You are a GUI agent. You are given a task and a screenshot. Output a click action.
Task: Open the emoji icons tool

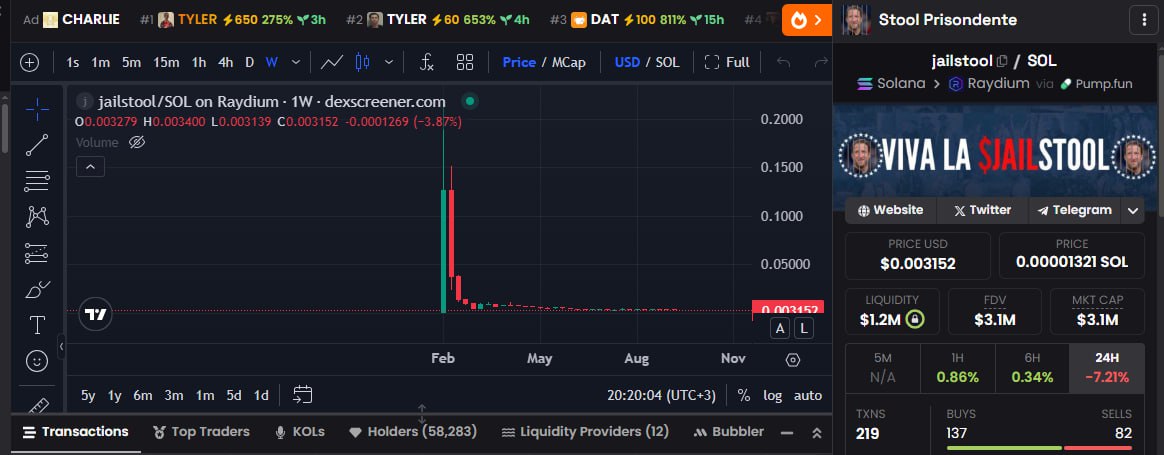tap(37, 361)
